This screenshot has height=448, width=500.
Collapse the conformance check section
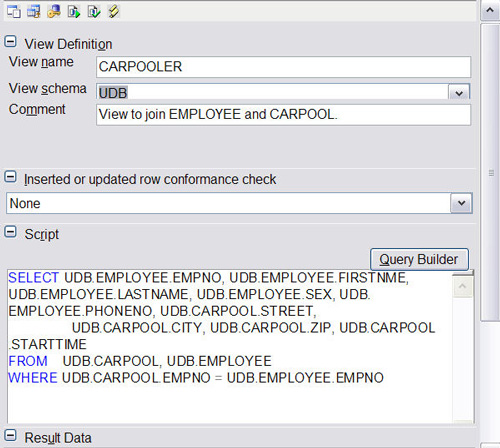(x=10, y=177)
